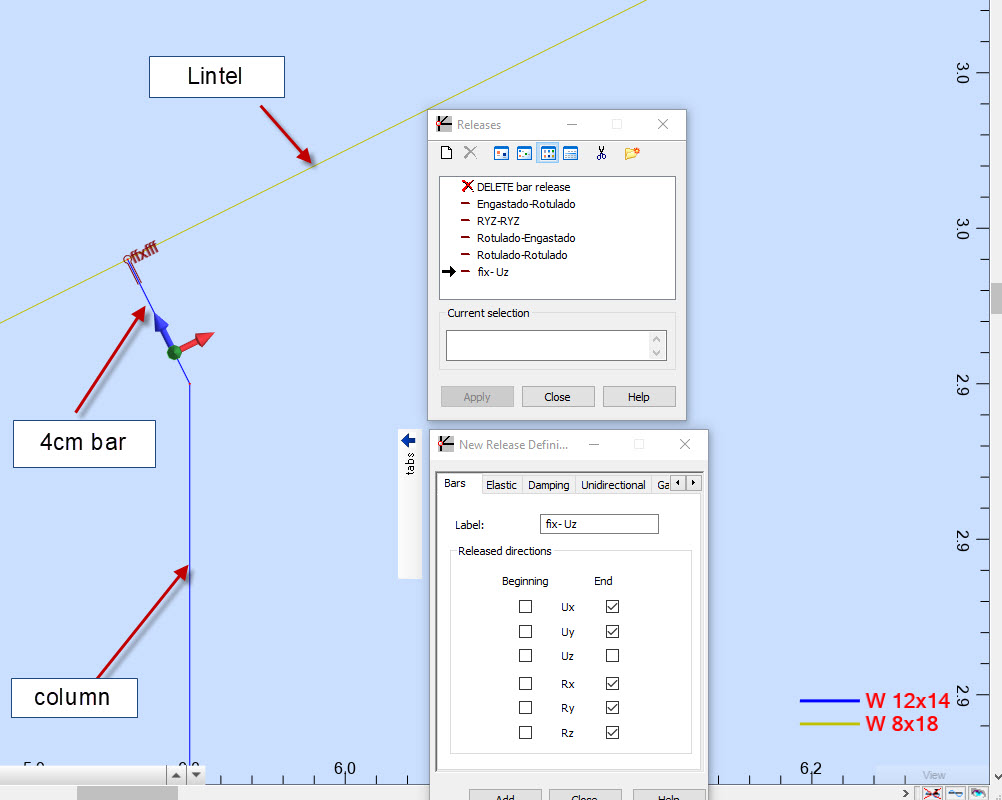This screenshot has width=1002, height=800.
Task: Click W 12x14 legend entry
Action: tap(875, 700)
